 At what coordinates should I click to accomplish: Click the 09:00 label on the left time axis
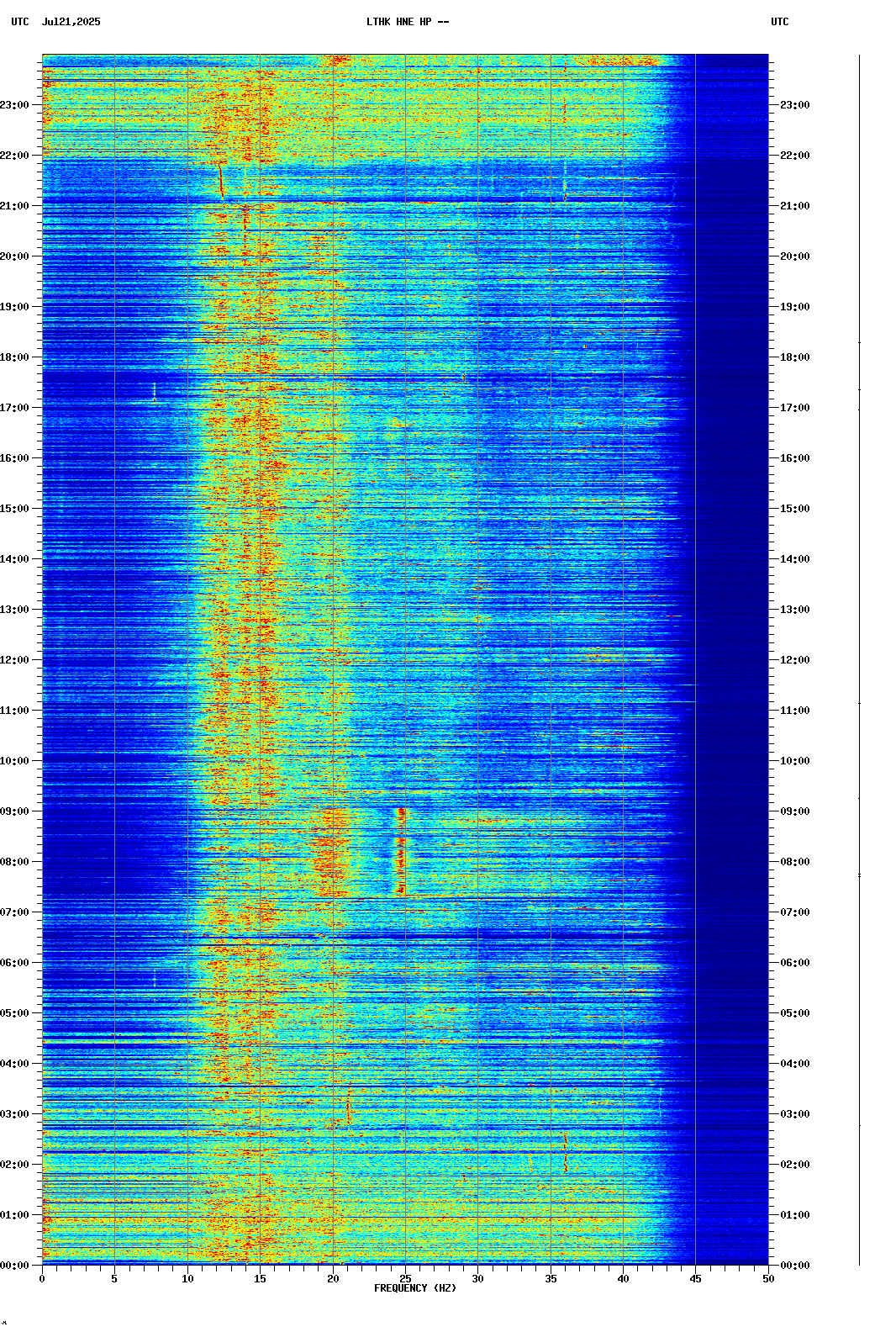14,811
